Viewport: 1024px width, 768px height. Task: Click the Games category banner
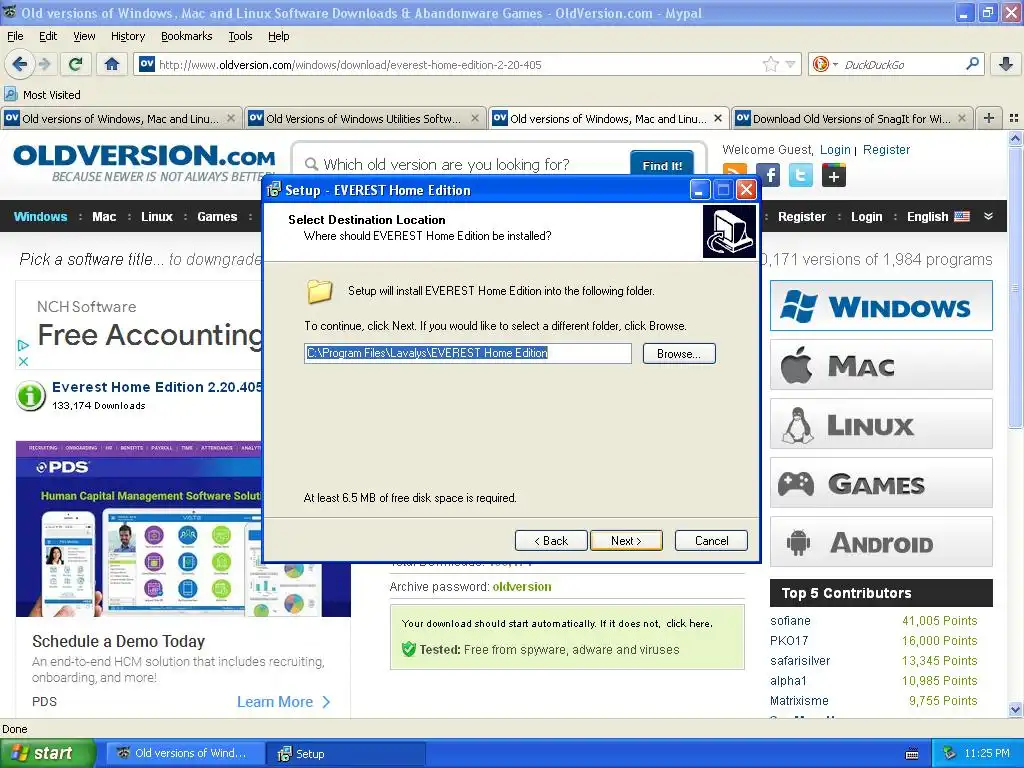(881, 483)
